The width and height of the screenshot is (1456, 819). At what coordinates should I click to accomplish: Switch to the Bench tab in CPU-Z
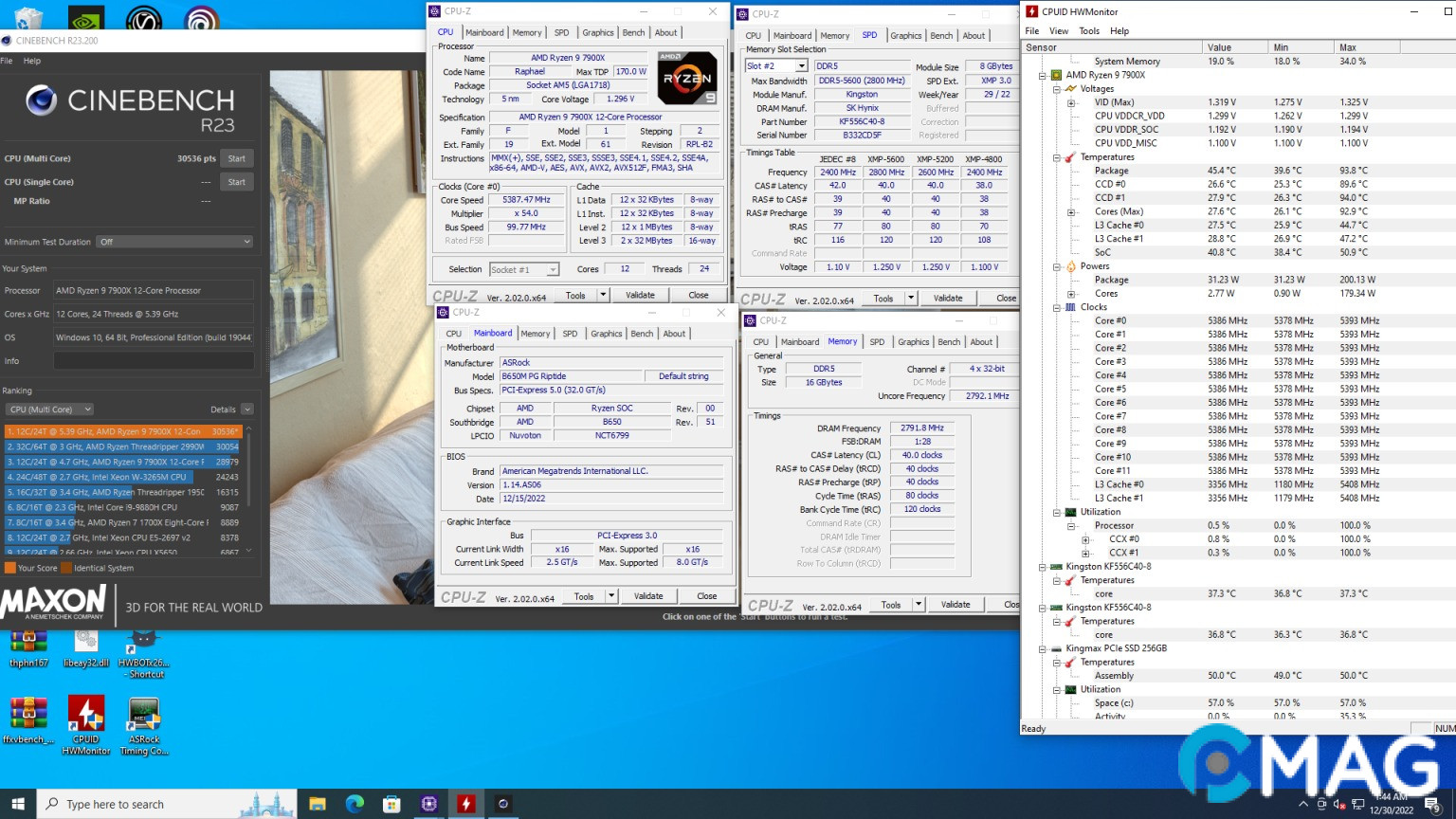pos(633,31)
